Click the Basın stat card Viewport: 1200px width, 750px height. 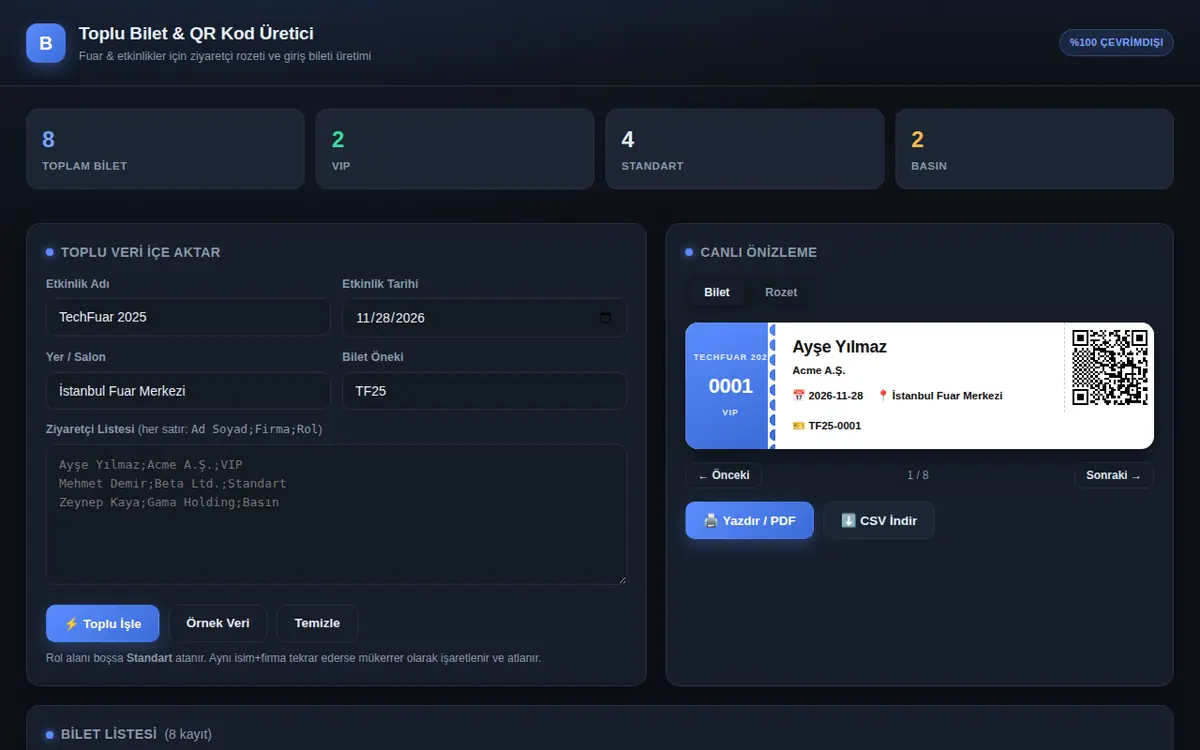coord(1034,149)
